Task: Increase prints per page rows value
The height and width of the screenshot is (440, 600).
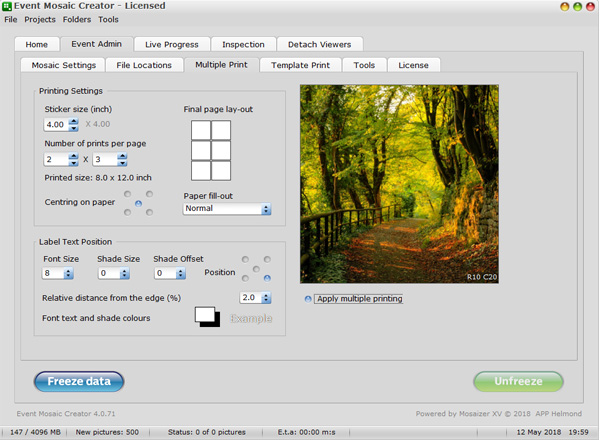Action: (122, 156)
